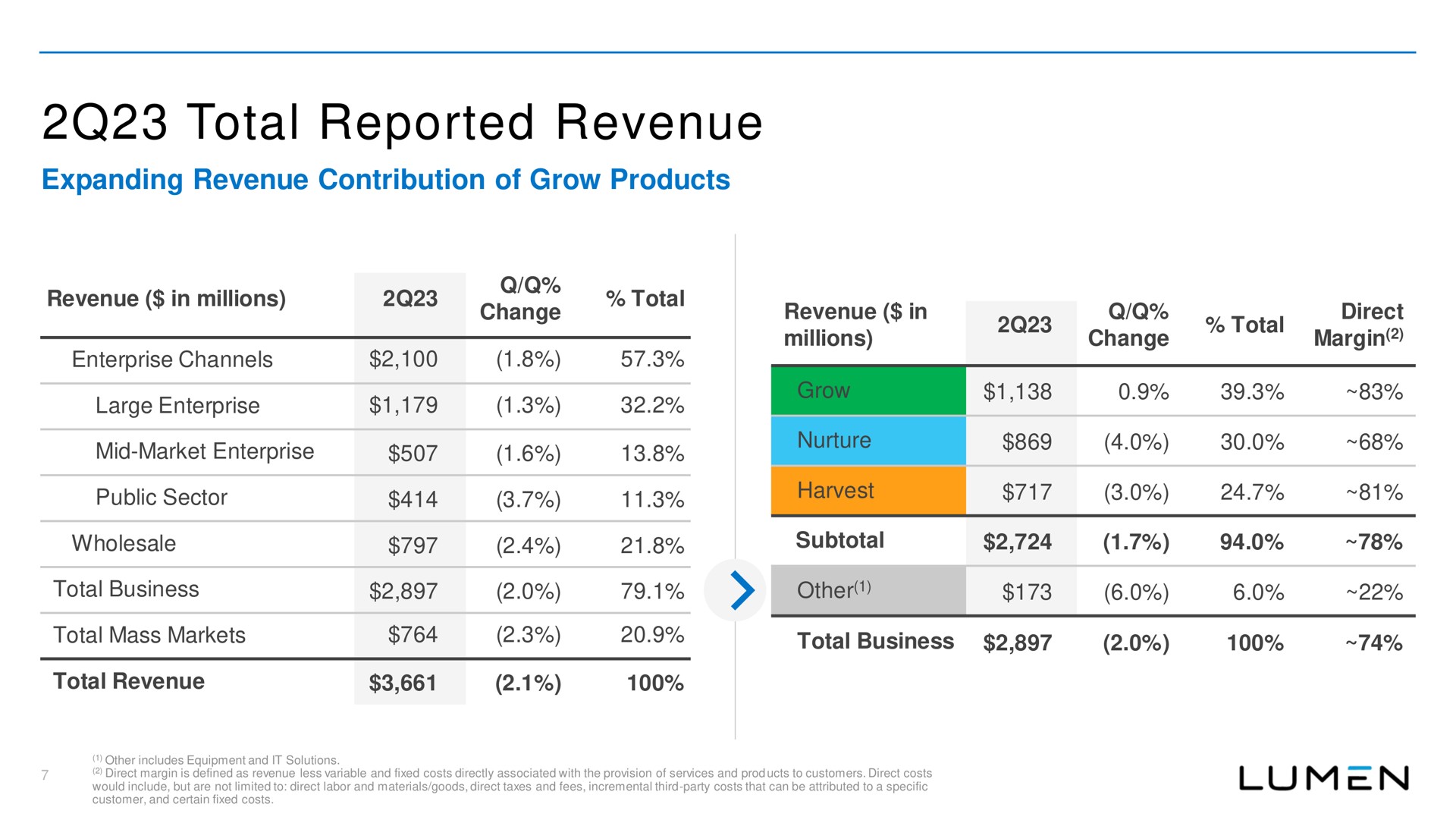Viewport: 1456px width, 820px height.
Task: Select the Public Sector row label
Action: pyautogui.click(x=162, y=498)
